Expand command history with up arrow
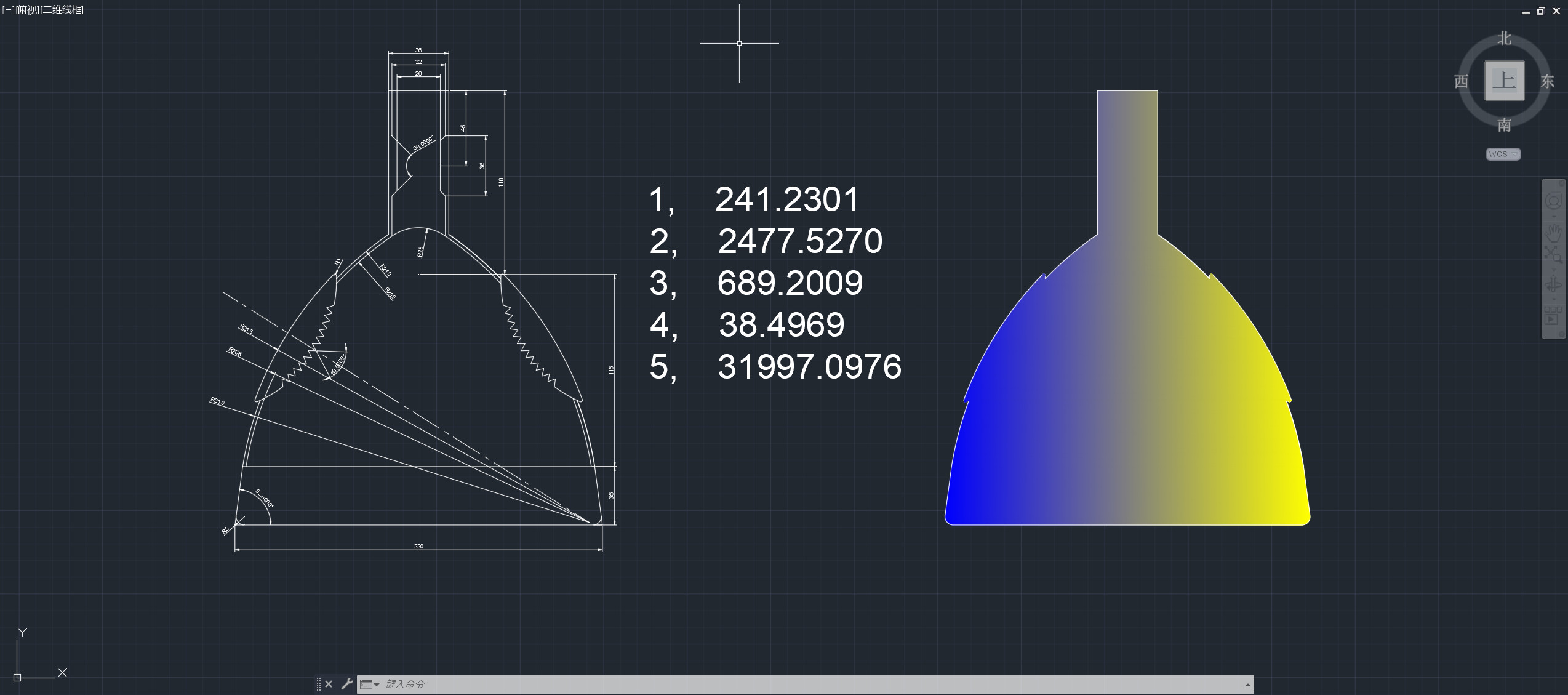This screenshot has height=695, width=1568. coord(1247,685)
